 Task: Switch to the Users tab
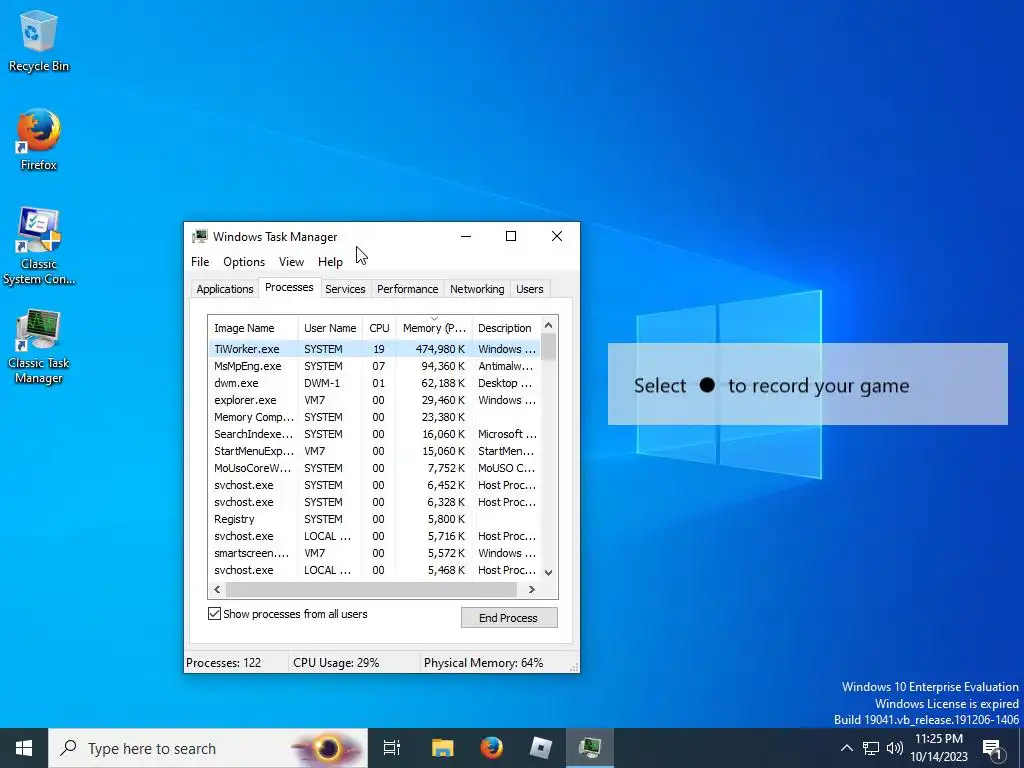[530, 289]
